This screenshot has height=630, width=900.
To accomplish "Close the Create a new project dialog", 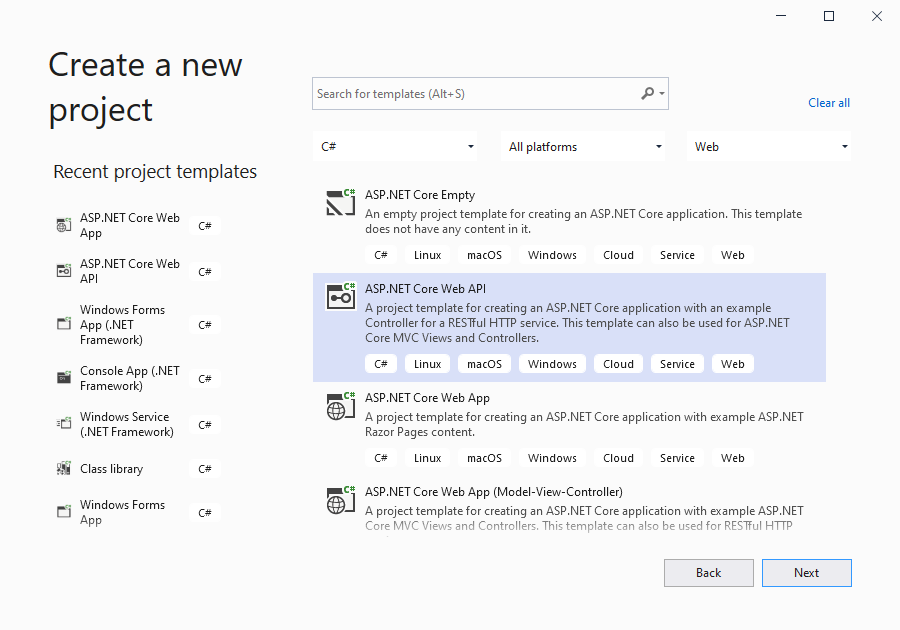I will 876,16.
